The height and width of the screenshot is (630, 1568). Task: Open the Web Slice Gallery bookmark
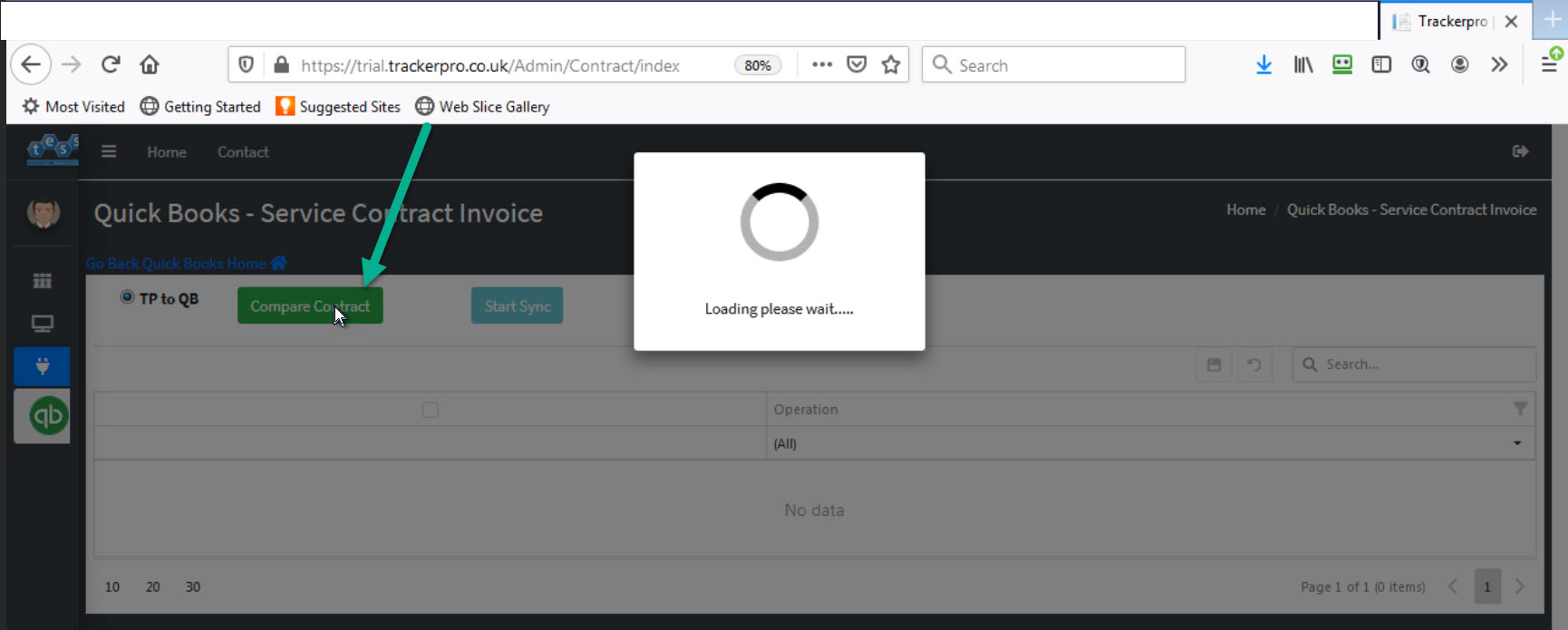pos(482,107)
